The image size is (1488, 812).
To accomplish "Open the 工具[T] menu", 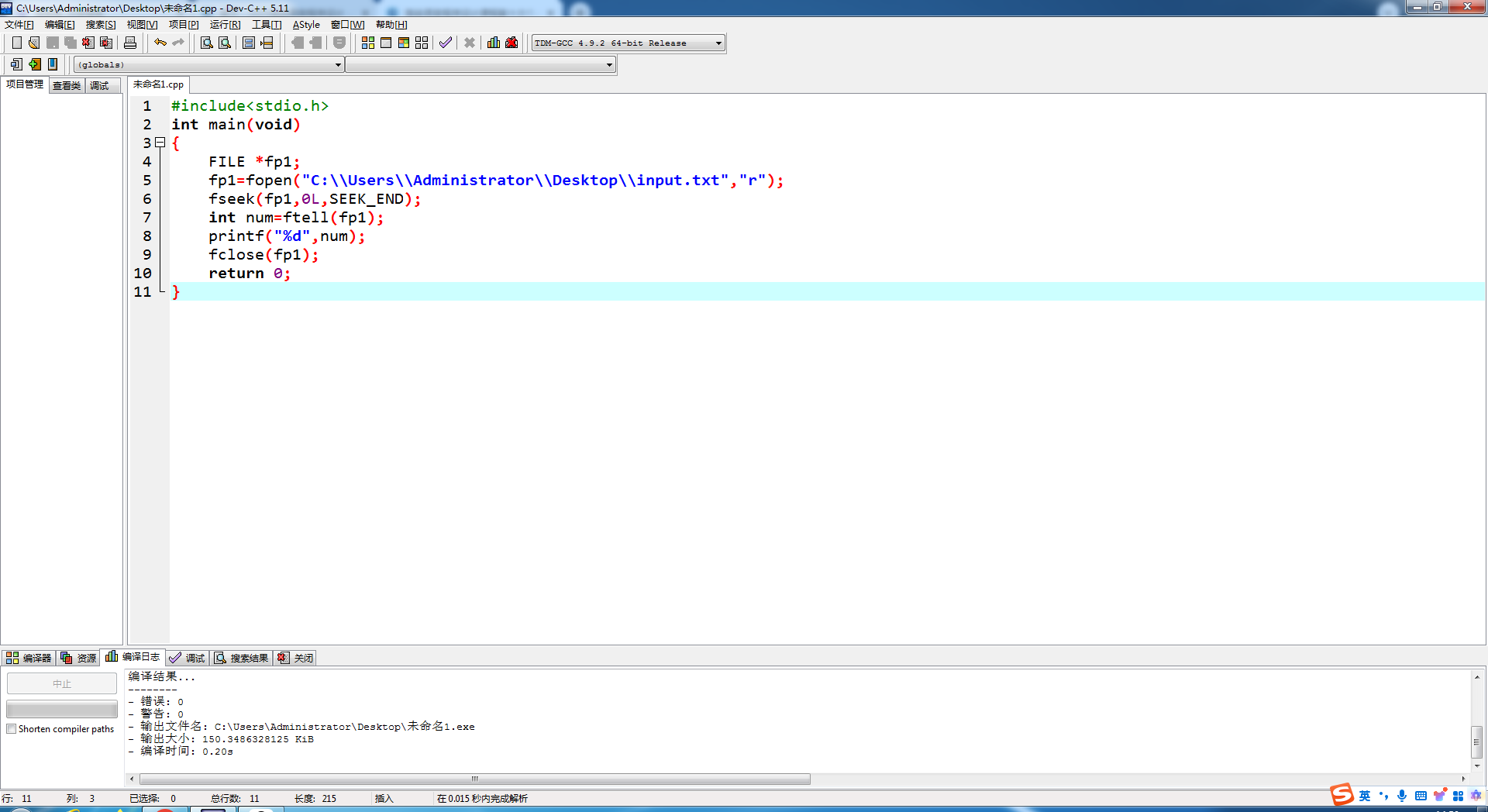I will click(x=267, y=25).
